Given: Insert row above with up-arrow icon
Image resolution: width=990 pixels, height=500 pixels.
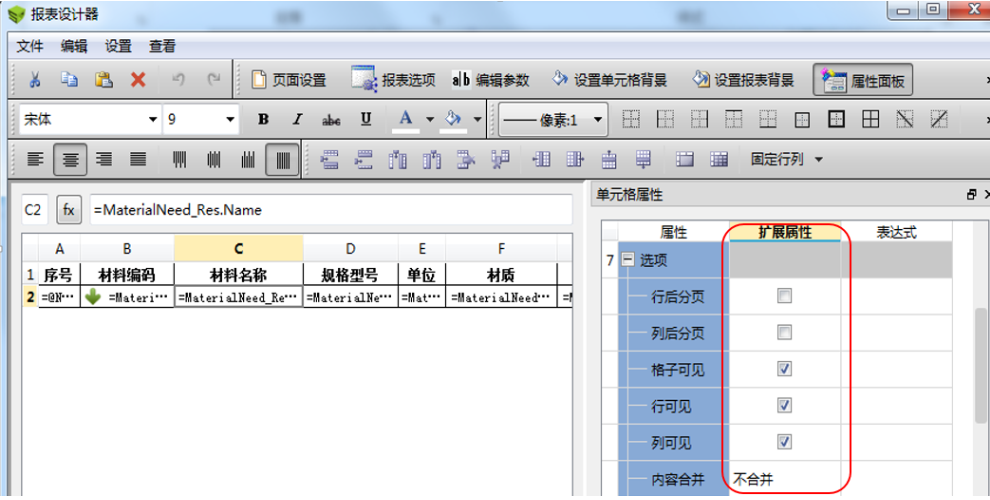Looking at the screenshot, I should (609, 159).
